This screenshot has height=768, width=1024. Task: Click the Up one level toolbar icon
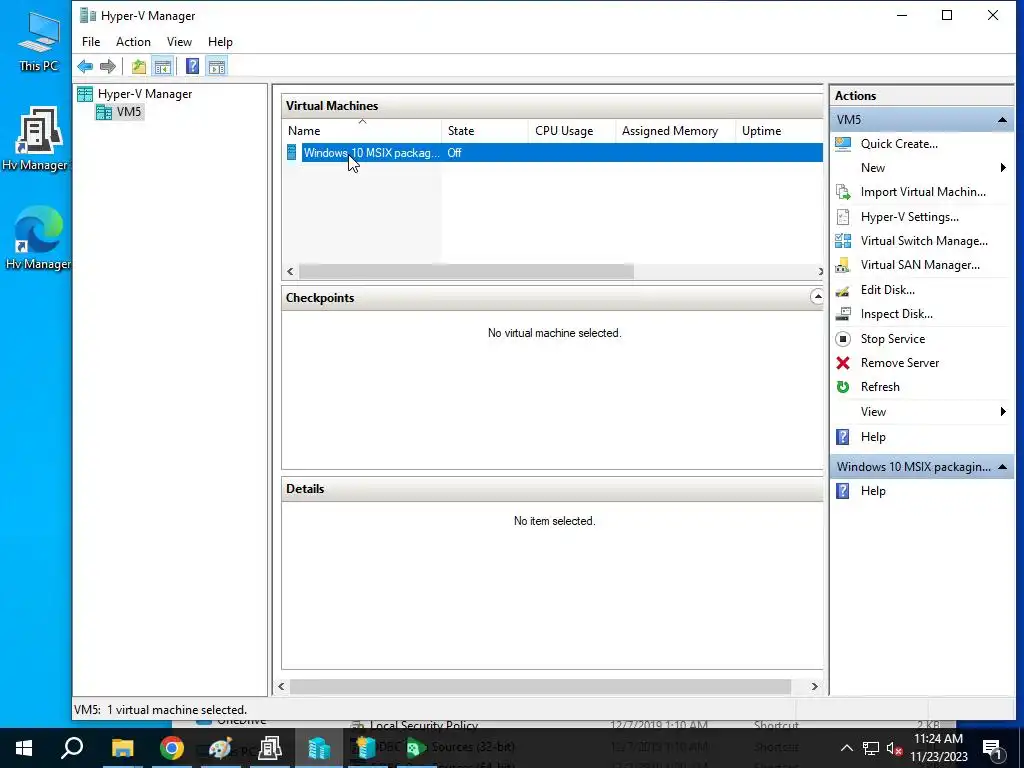coord(138,66)
